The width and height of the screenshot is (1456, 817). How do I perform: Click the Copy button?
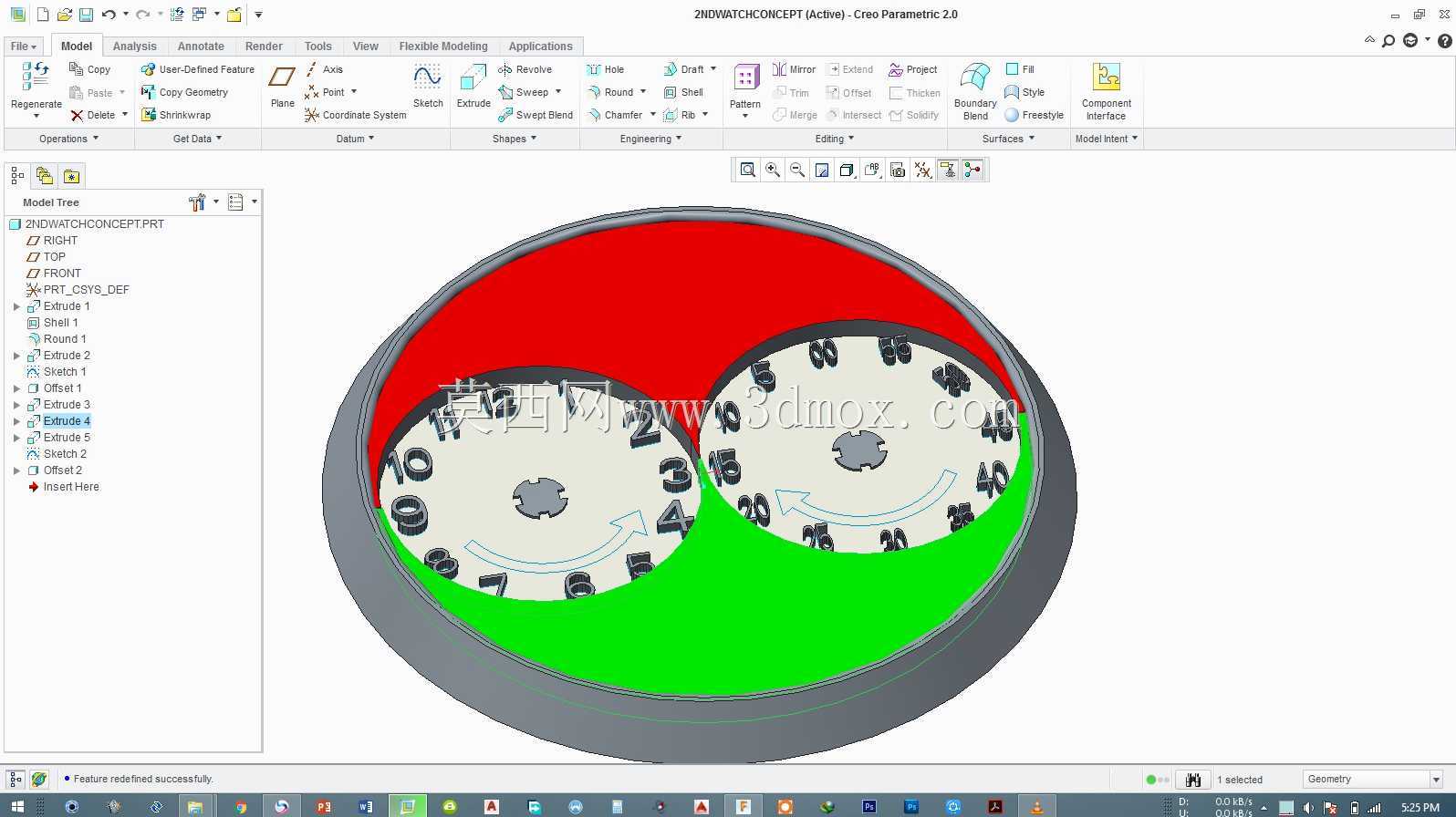pyautogui.click(x=90, y=69)
